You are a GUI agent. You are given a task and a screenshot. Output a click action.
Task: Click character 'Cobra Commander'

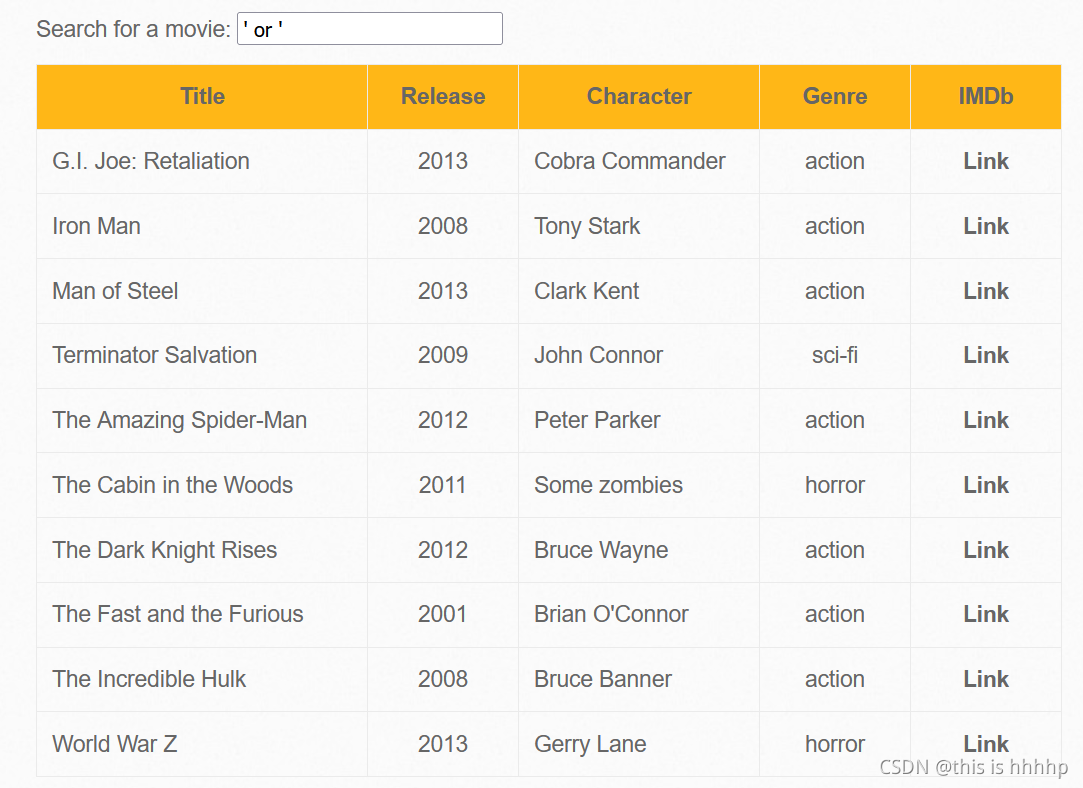[x=629, y=161]
